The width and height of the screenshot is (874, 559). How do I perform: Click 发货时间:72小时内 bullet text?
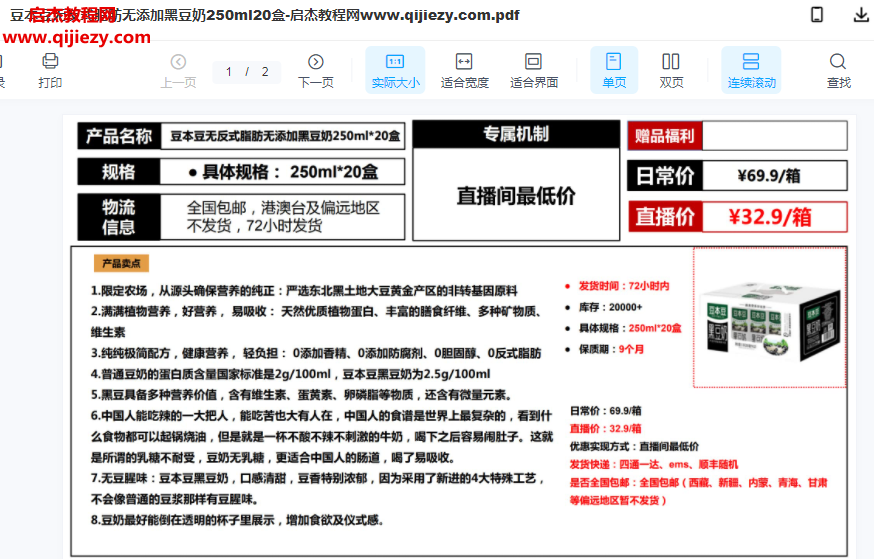623,286
